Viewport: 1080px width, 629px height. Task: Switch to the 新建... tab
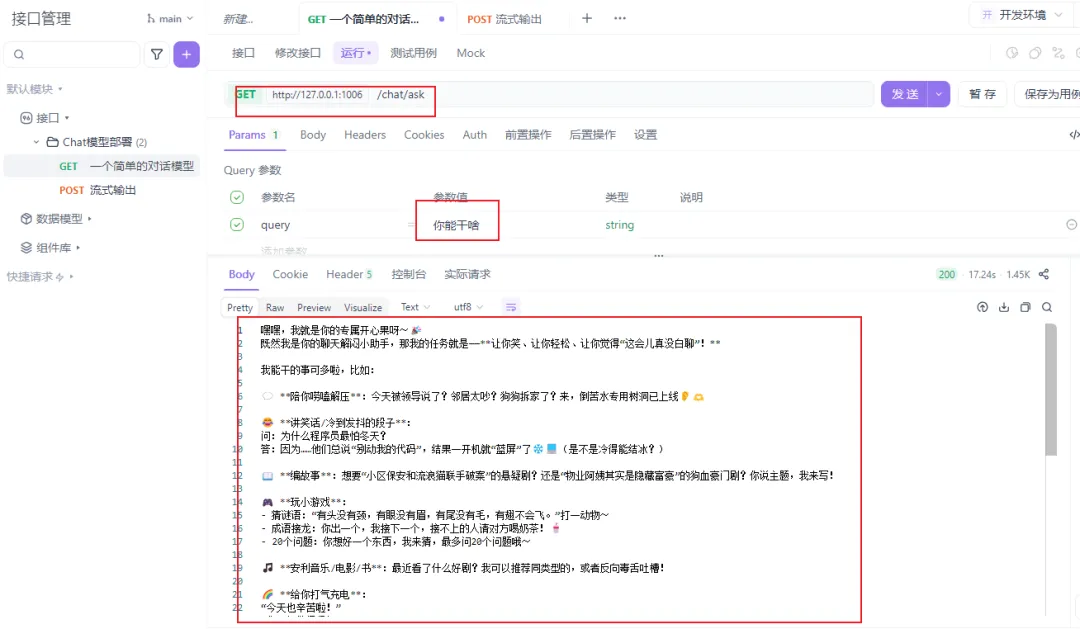(238, 19)
